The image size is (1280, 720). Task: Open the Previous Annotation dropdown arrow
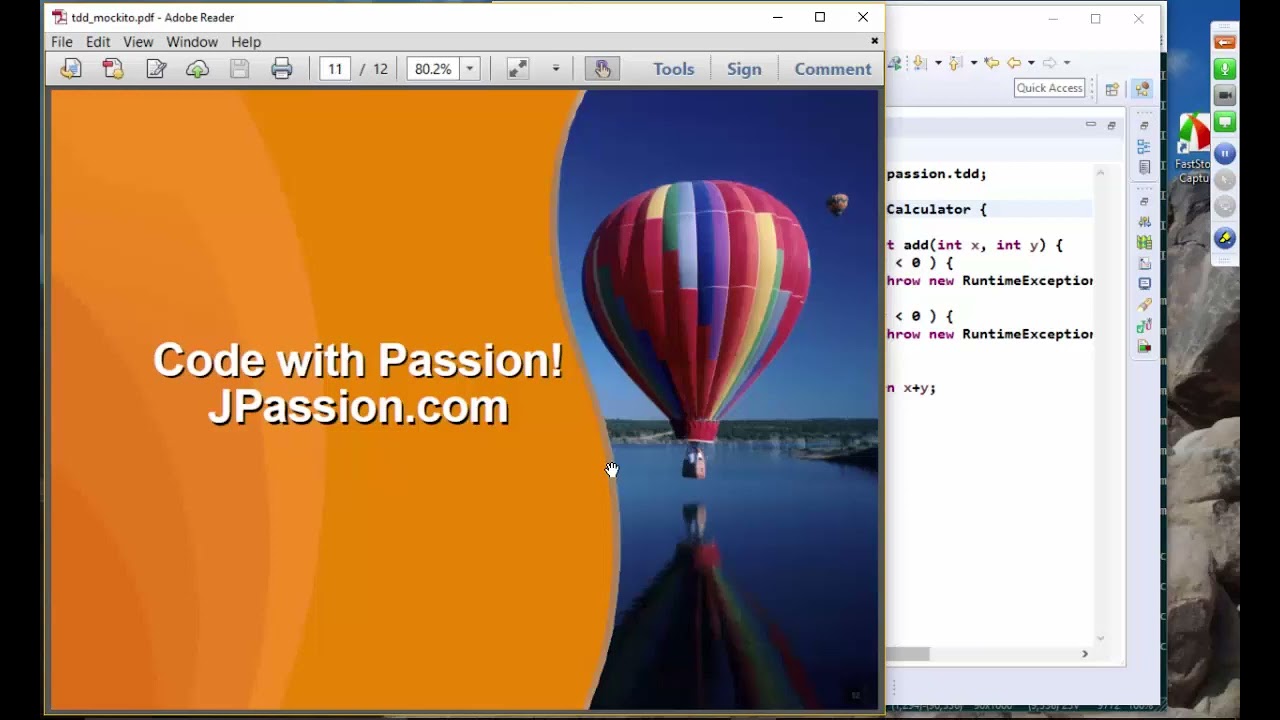[x=974, y=63]
